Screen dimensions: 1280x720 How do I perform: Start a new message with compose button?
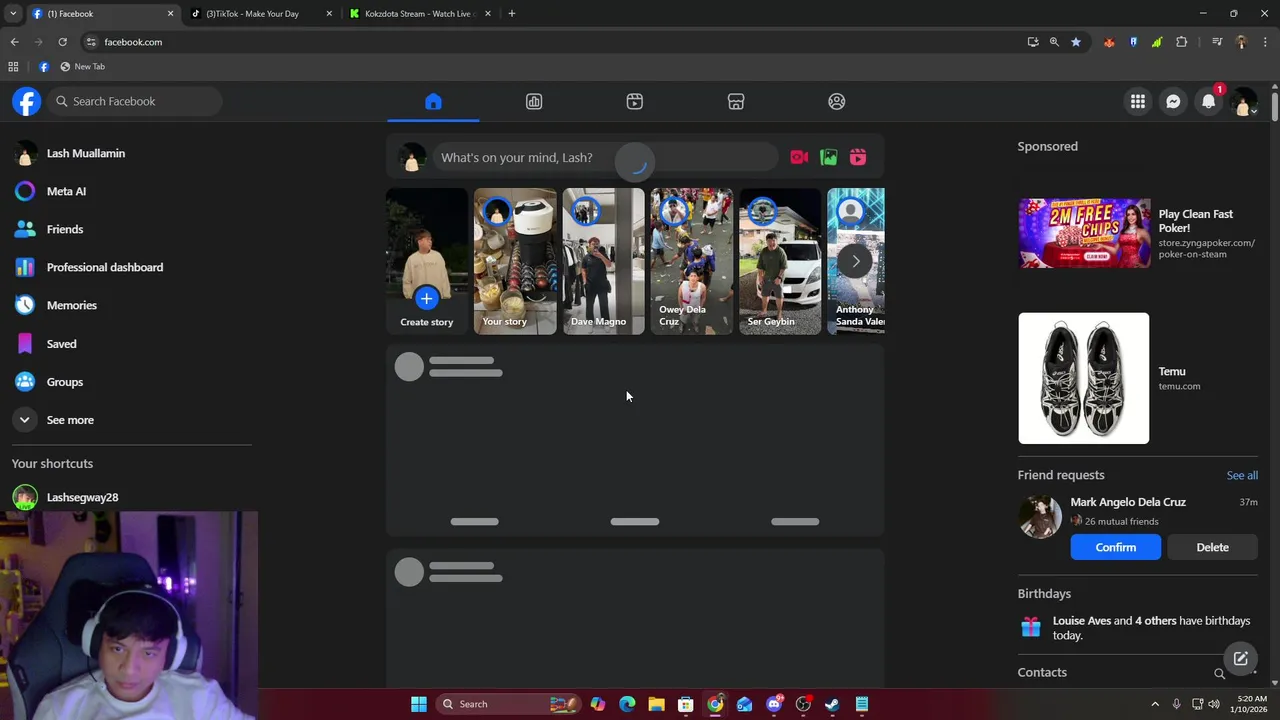pos(1240,658)
